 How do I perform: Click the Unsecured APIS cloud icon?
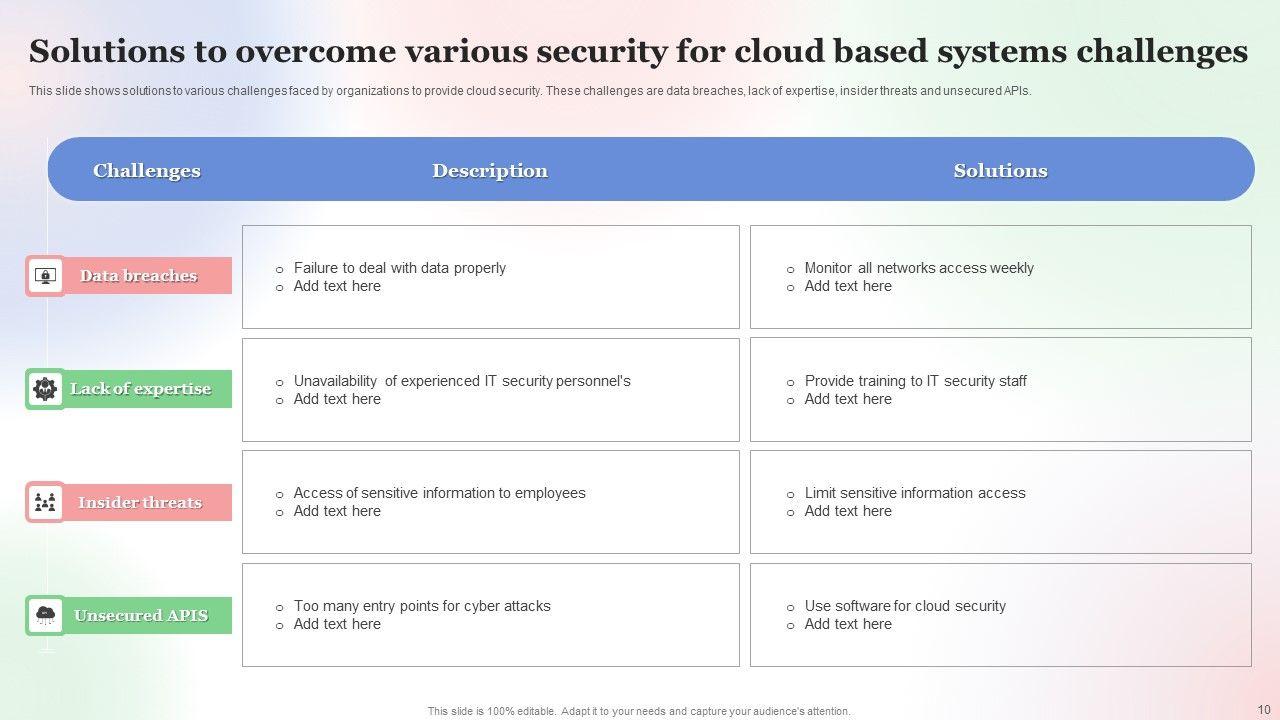click(x=45, y=615)
